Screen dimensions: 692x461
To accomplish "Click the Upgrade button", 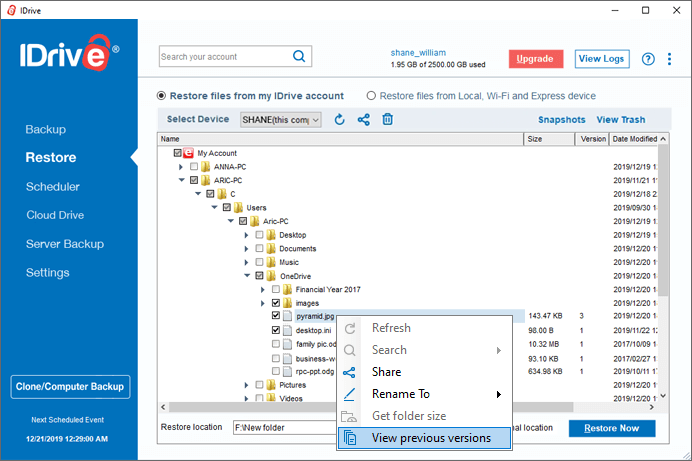I will tap(536, 59).
